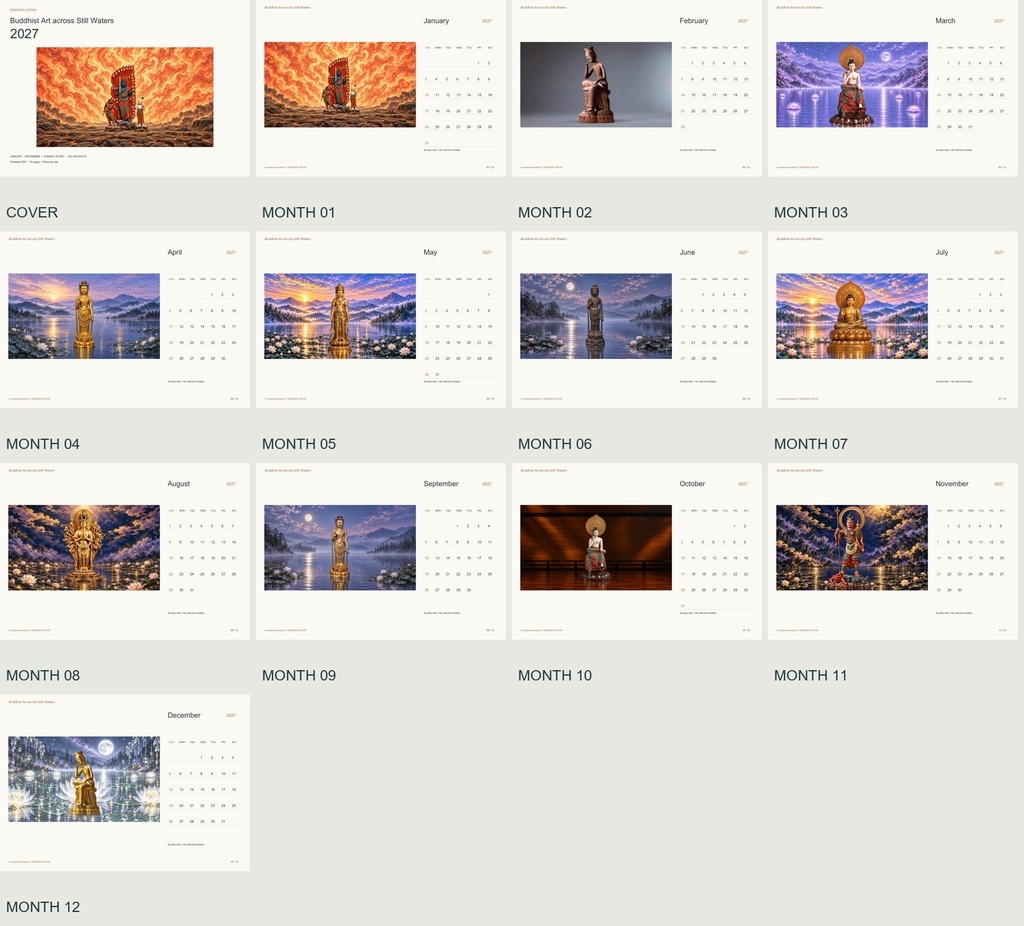
Task: Click the MONTH 08 label
Action: point(42,675)
